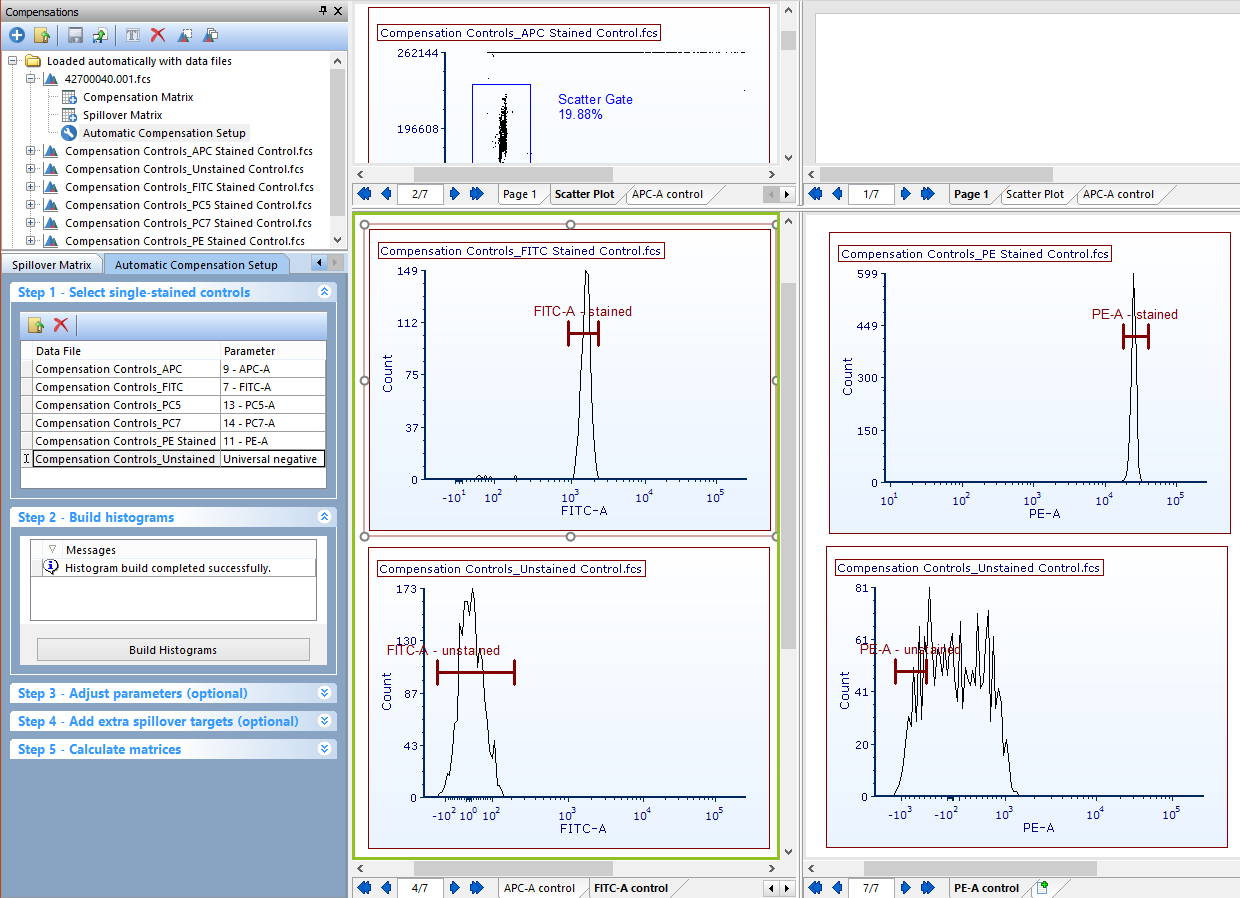Click the wrench icon for Automatic Compensation Setup

pos(69,133)
